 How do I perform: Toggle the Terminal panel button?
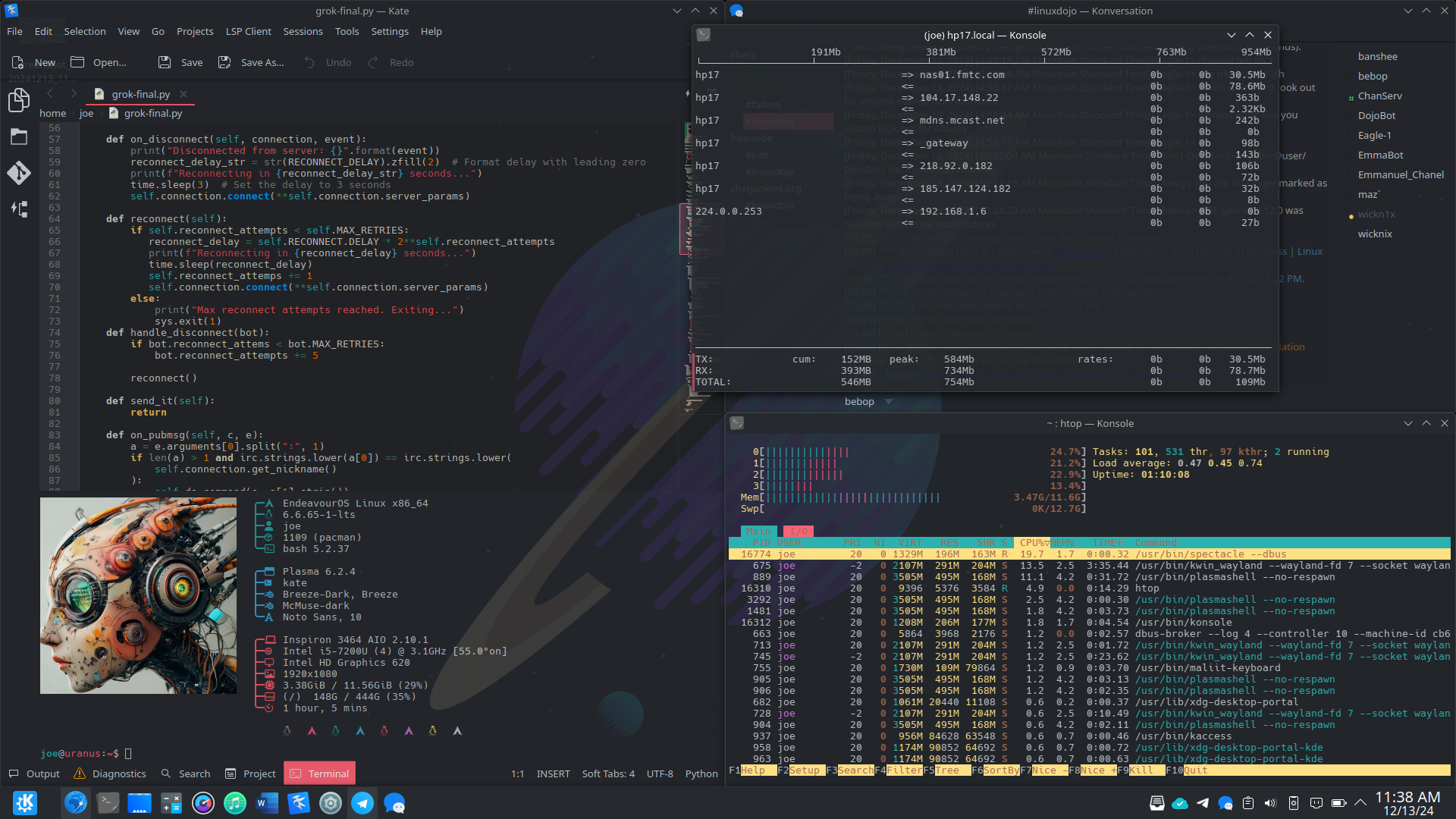(319, 773)
